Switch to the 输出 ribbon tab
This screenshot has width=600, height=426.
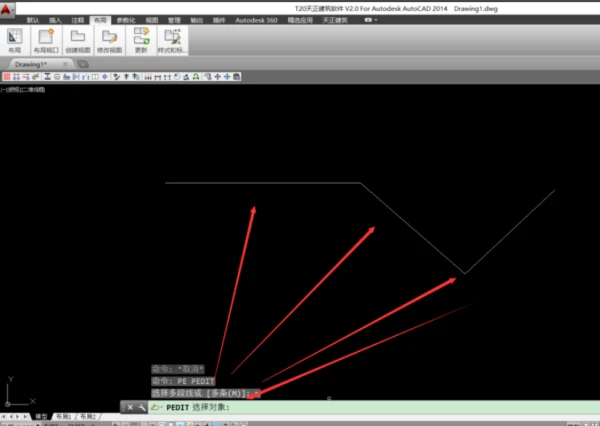197,20
